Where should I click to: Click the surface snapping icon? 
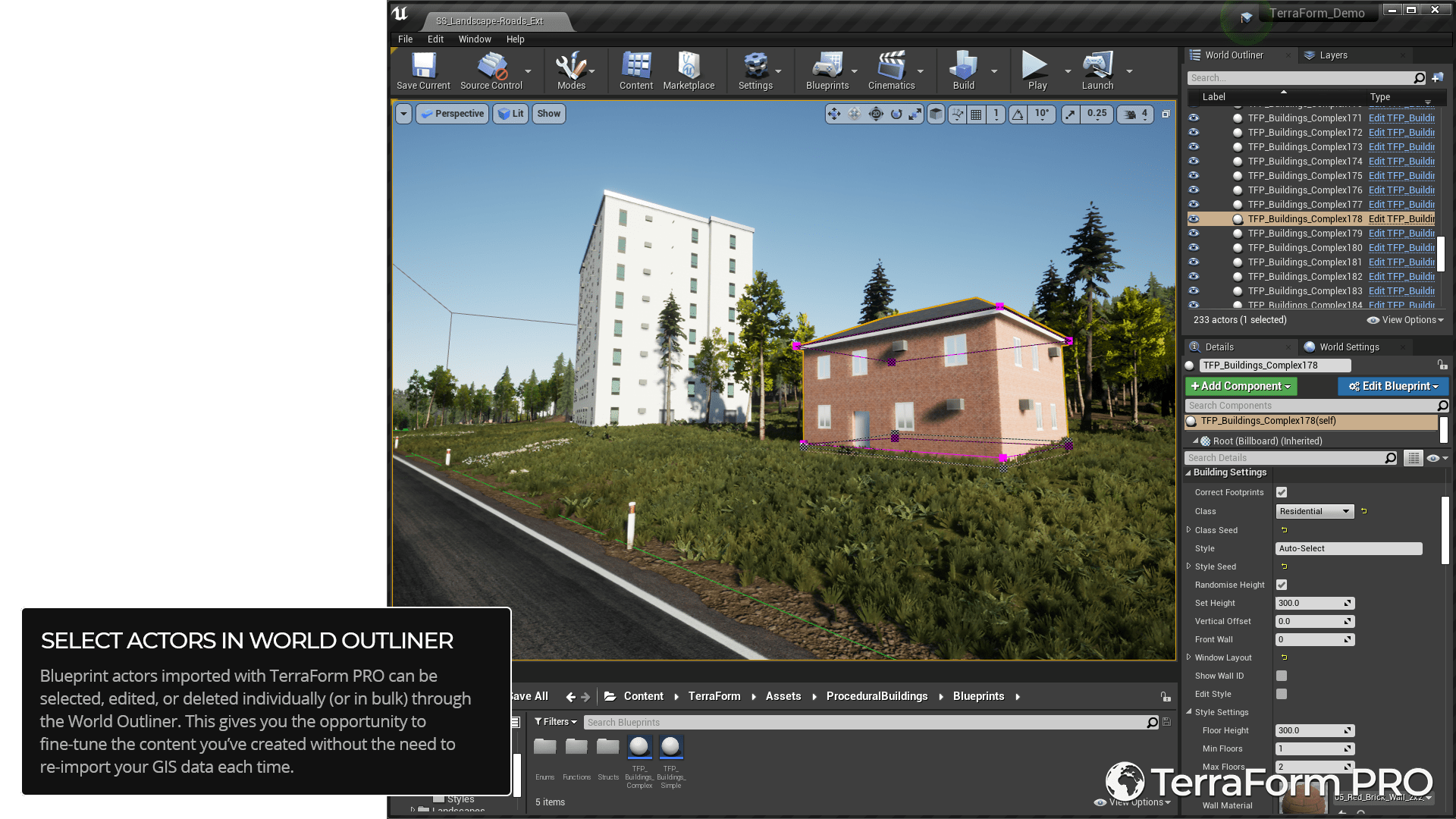point(957,114)
